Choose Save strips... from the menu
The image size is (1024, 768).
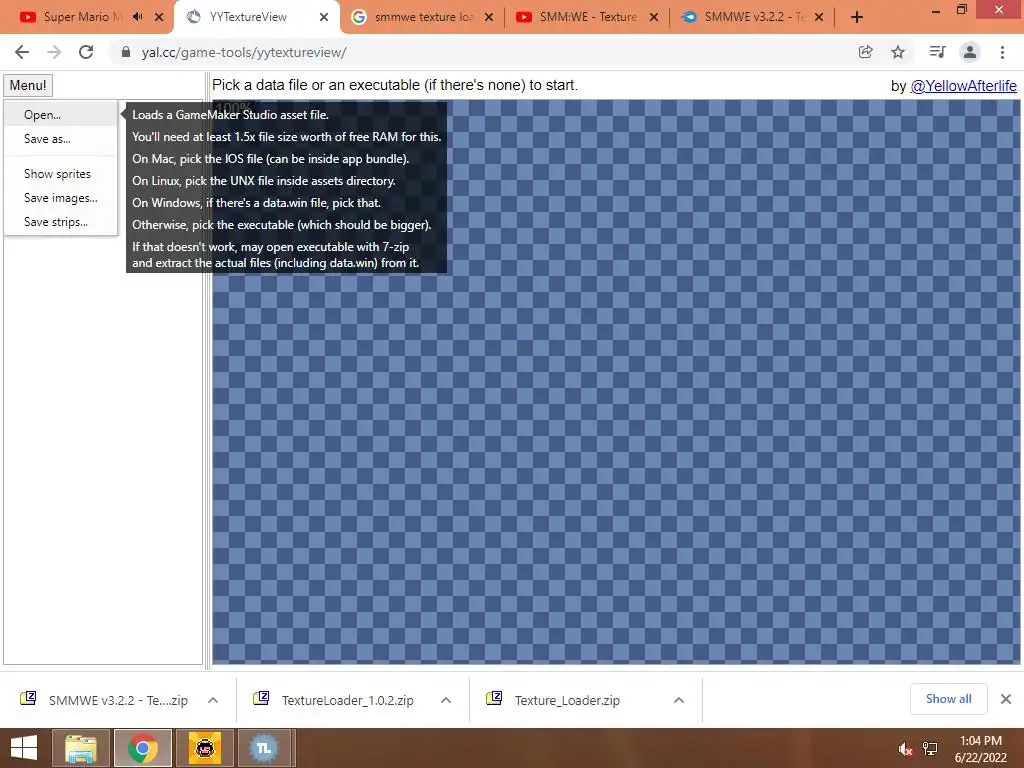click(x=60, y=222)
